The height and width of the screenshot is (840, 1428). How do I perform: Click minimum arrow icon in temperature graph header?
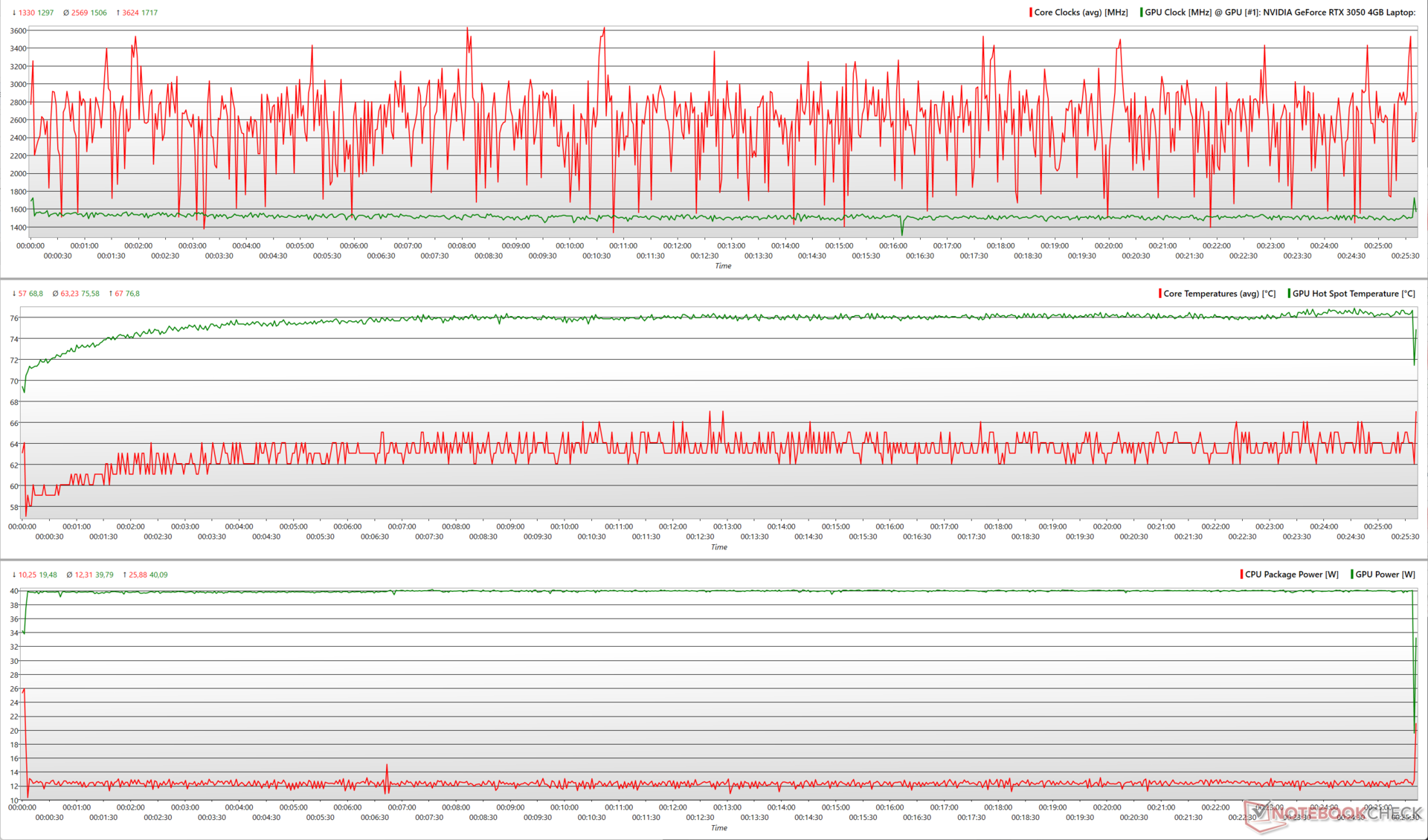(13, 294)
